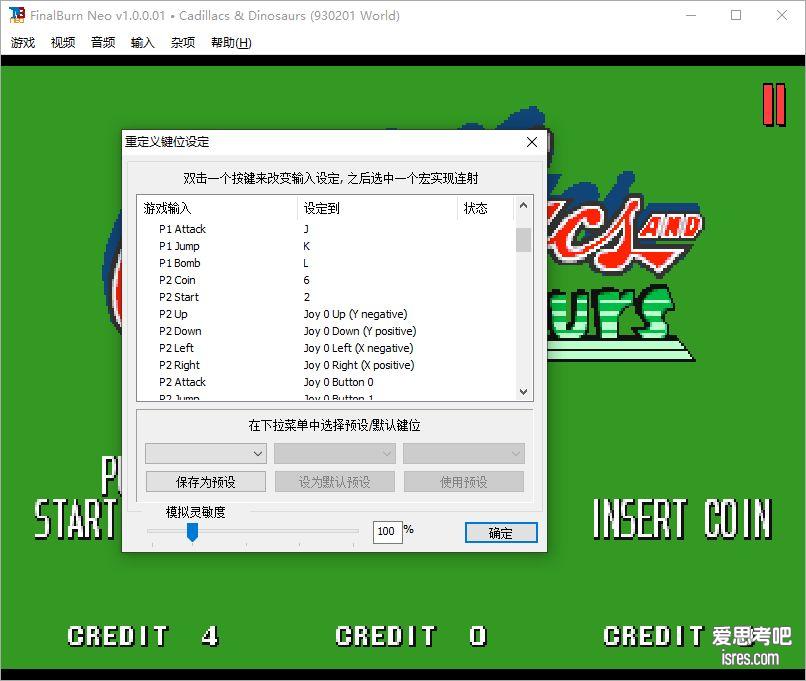Screen dimensions: 806x681
Task: Click the list scrollbar up arrow
Action: (523, 206)
